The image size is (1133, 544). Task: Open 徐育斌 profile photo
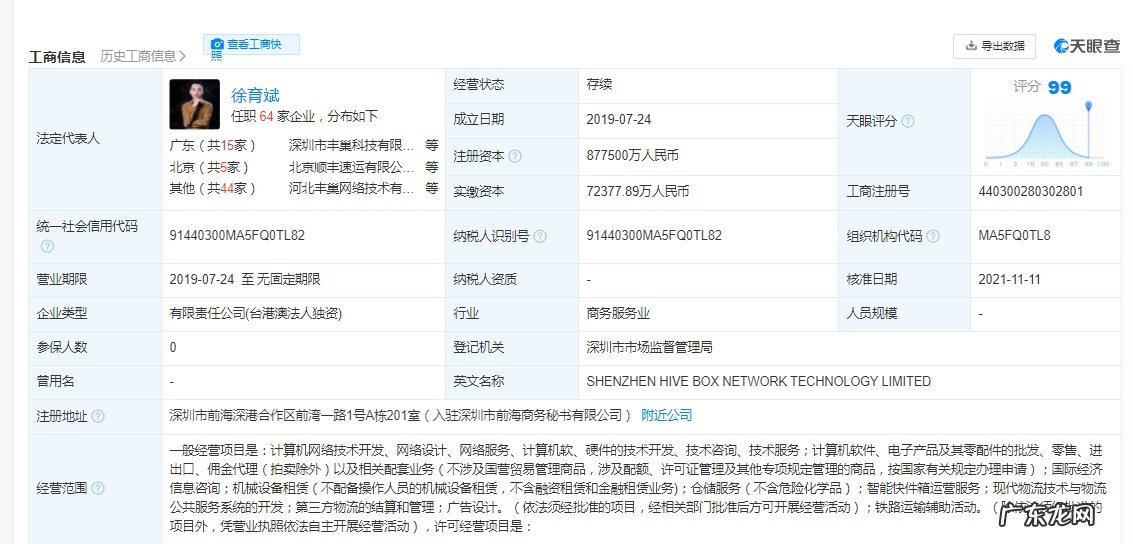coord(194,104)
